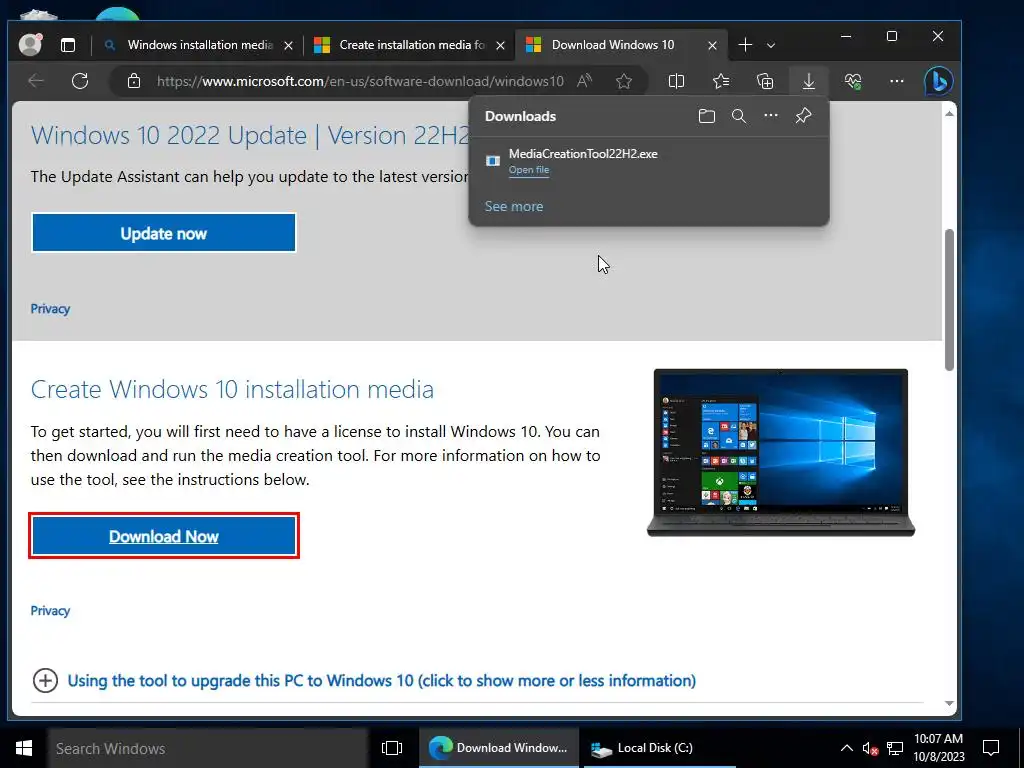The width and height of the screenshot is (1024, 768).
Task: Search downloads with magnifier icon
Action: [739, 116]
